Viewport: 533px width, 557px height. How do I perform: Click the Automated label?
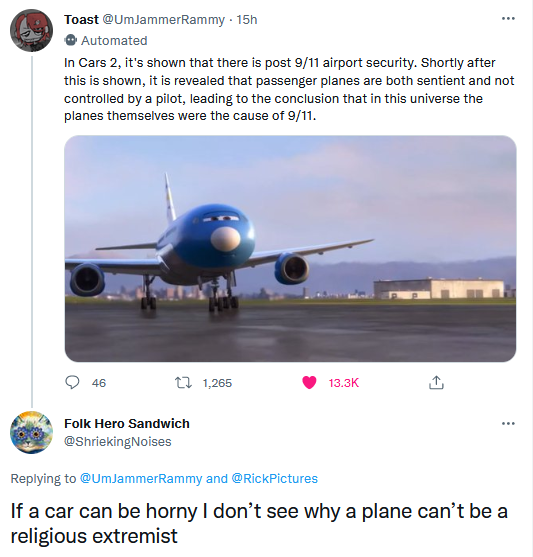[114, 40]
